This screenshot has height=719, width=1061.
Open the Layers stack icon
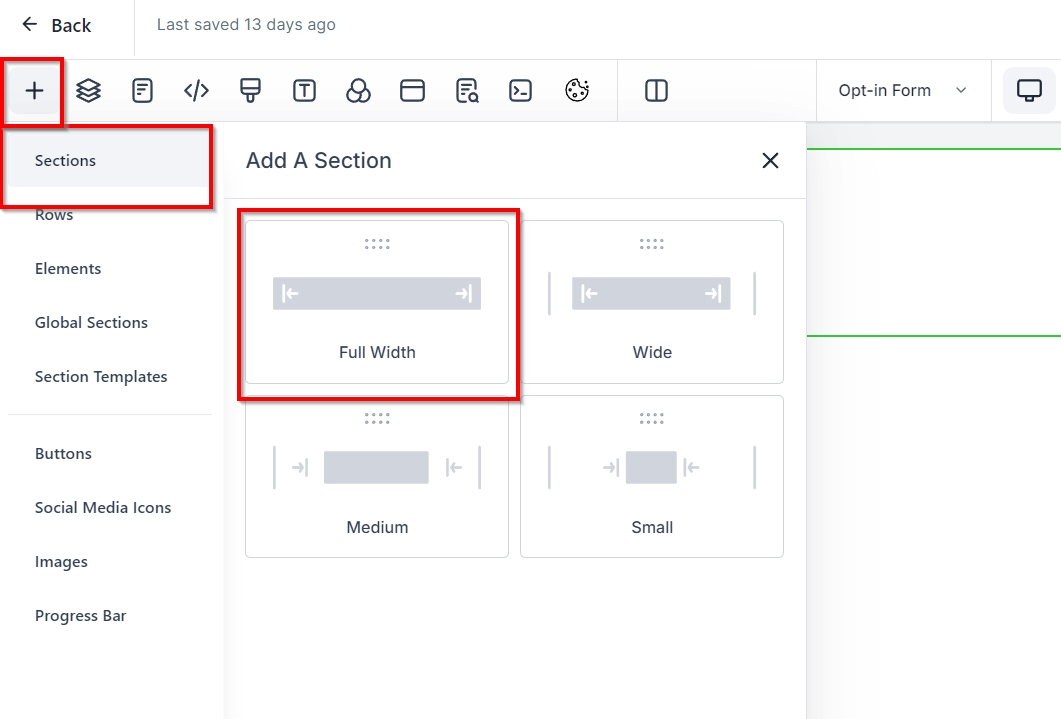pyautogui.click(x=89, y=91)
